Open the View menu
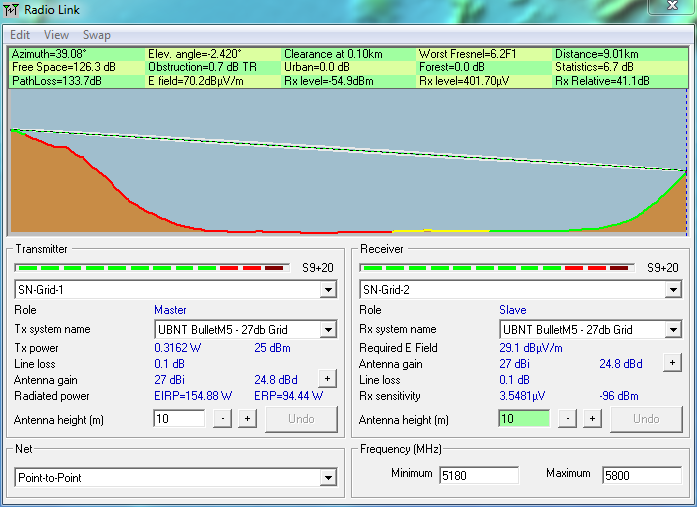The height and width of the screenshot is (507, 697). 56,35
